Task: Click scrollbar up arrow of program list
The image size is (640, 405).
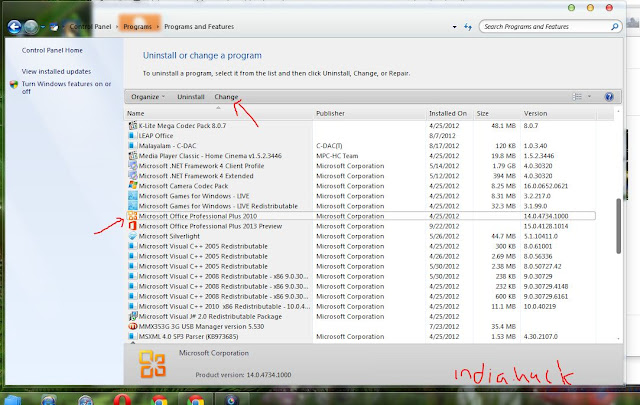Action: [x=618, y=111]
